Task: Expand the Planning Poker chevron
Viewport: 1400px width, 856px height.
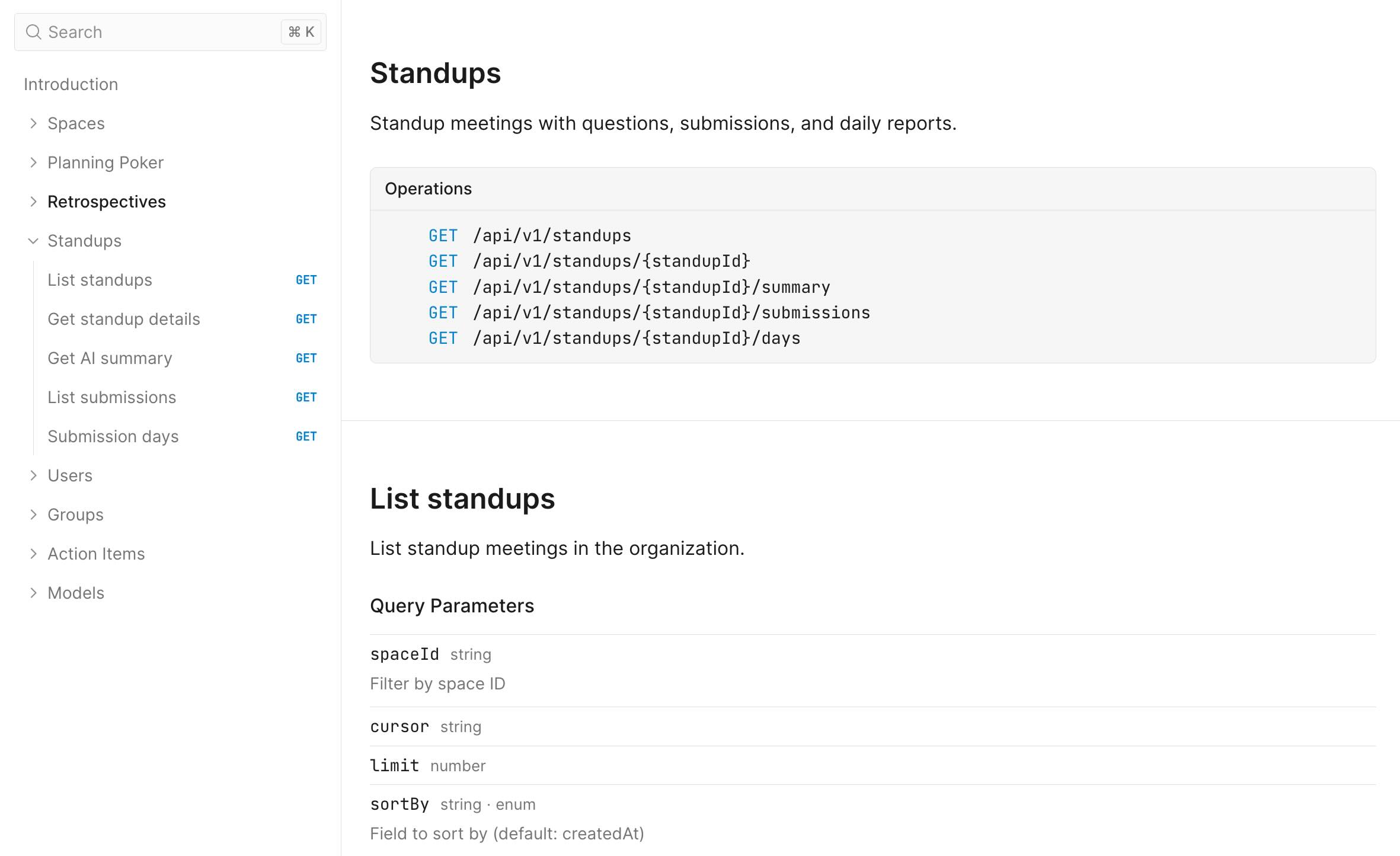Action: 34,162
